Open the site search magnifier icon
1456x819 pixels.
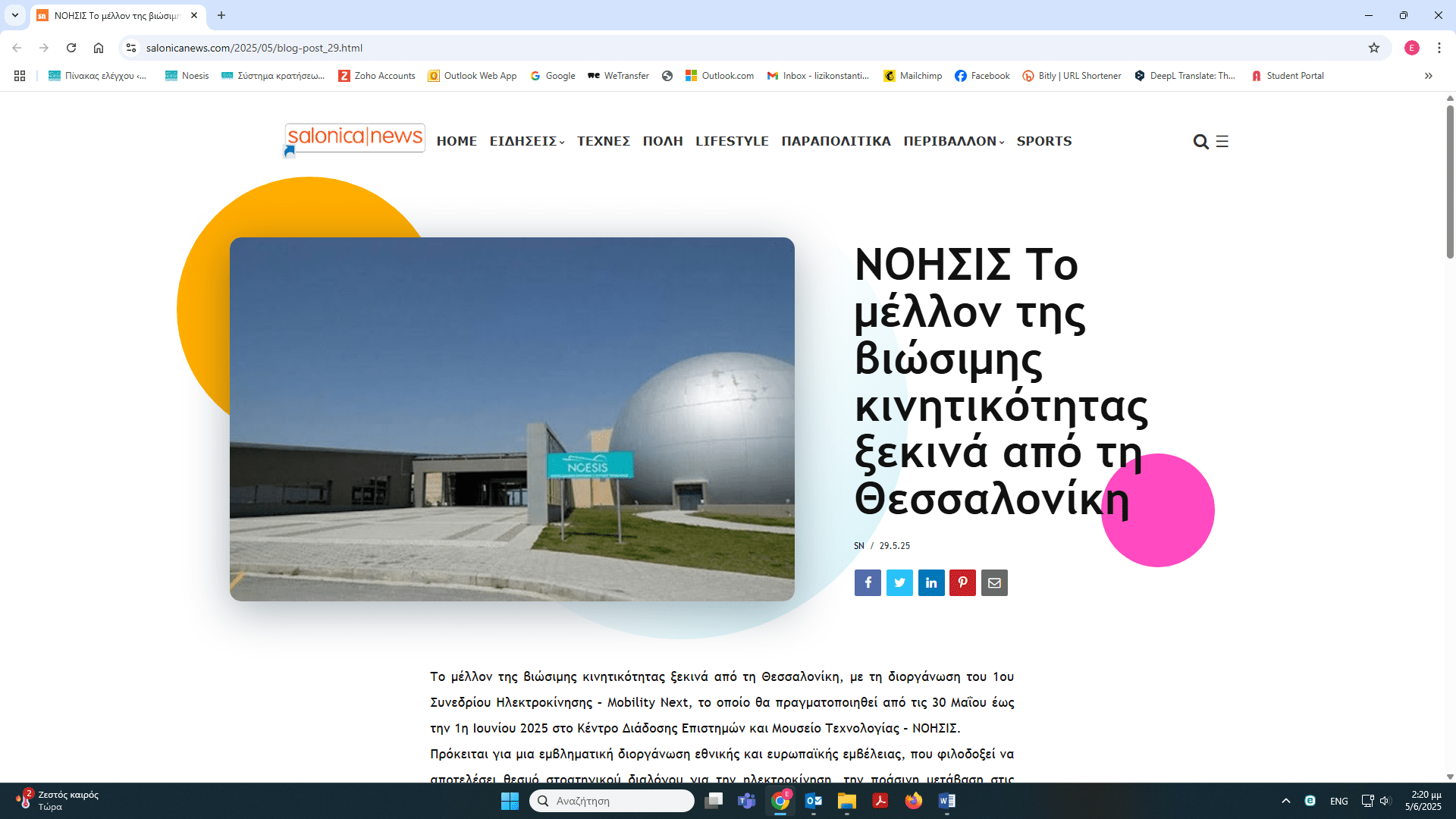tap(1200, 142)
